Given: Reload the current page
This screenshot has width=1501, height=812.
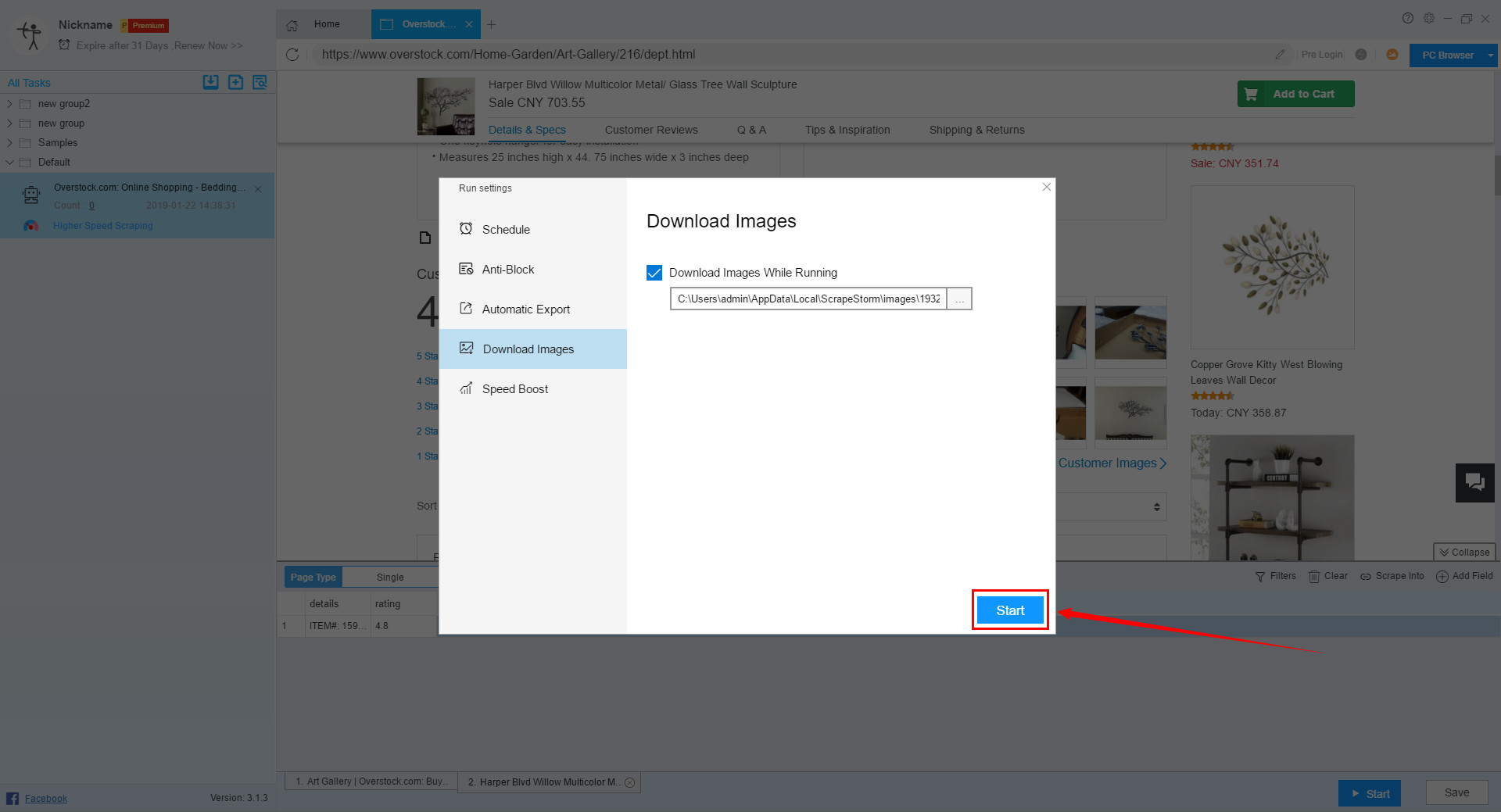Looking at the screenshot, I should coord(292,55).
